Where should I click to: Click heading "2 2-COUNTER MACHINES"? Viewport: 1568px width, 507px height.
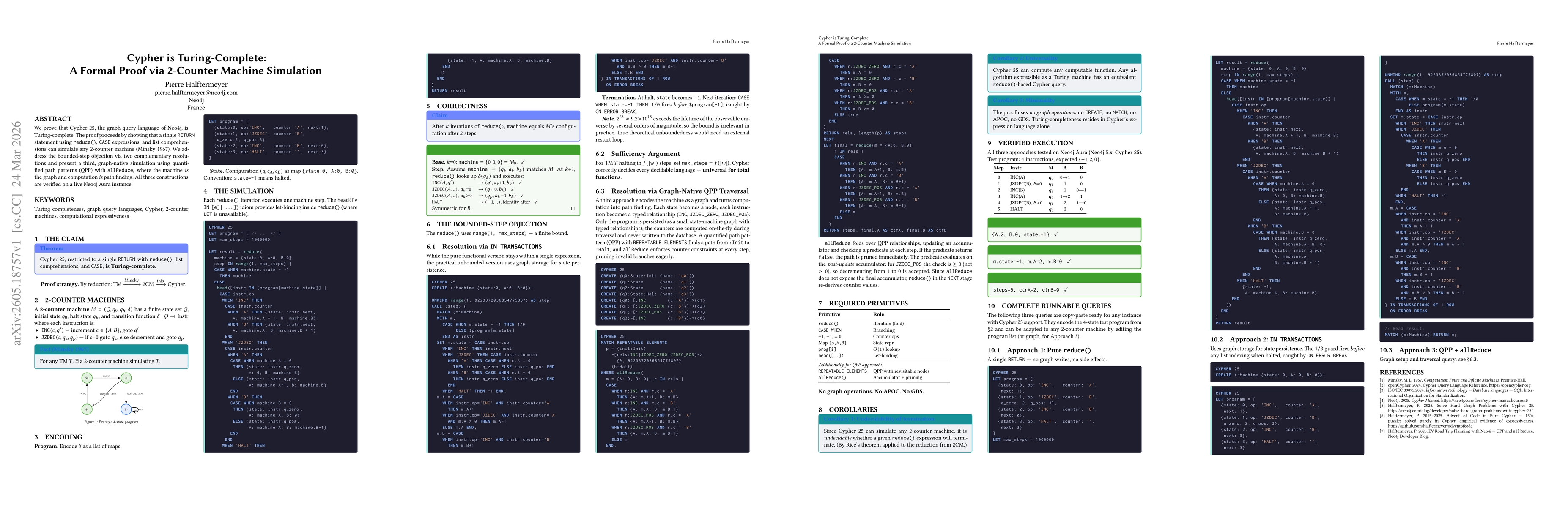point(79,300)
